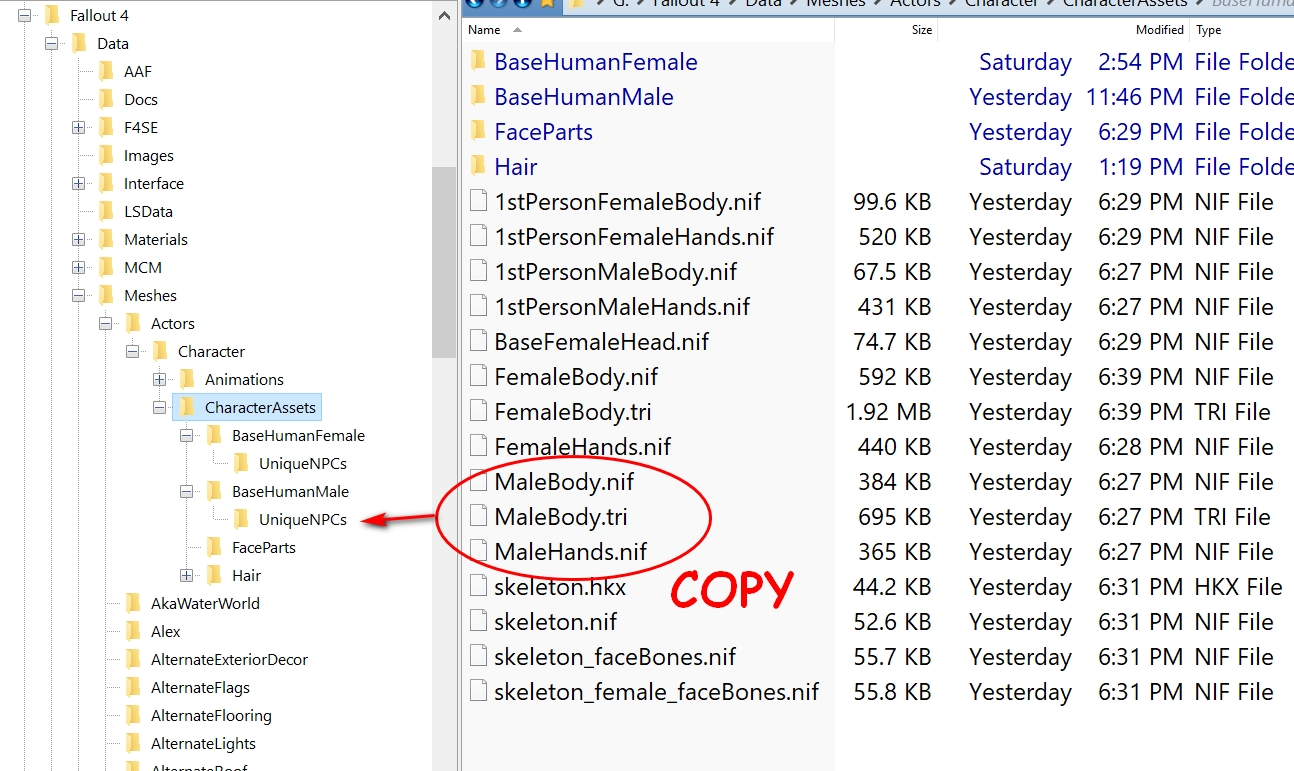
Task: Click the Images folder icon in tree
Action: coord(107,155)
